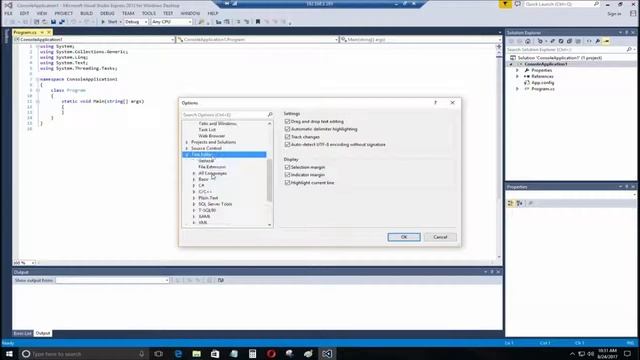The image size is (640, 360).
Task: Select File Extension under Text Editor
Action: [x=212, y=167]
